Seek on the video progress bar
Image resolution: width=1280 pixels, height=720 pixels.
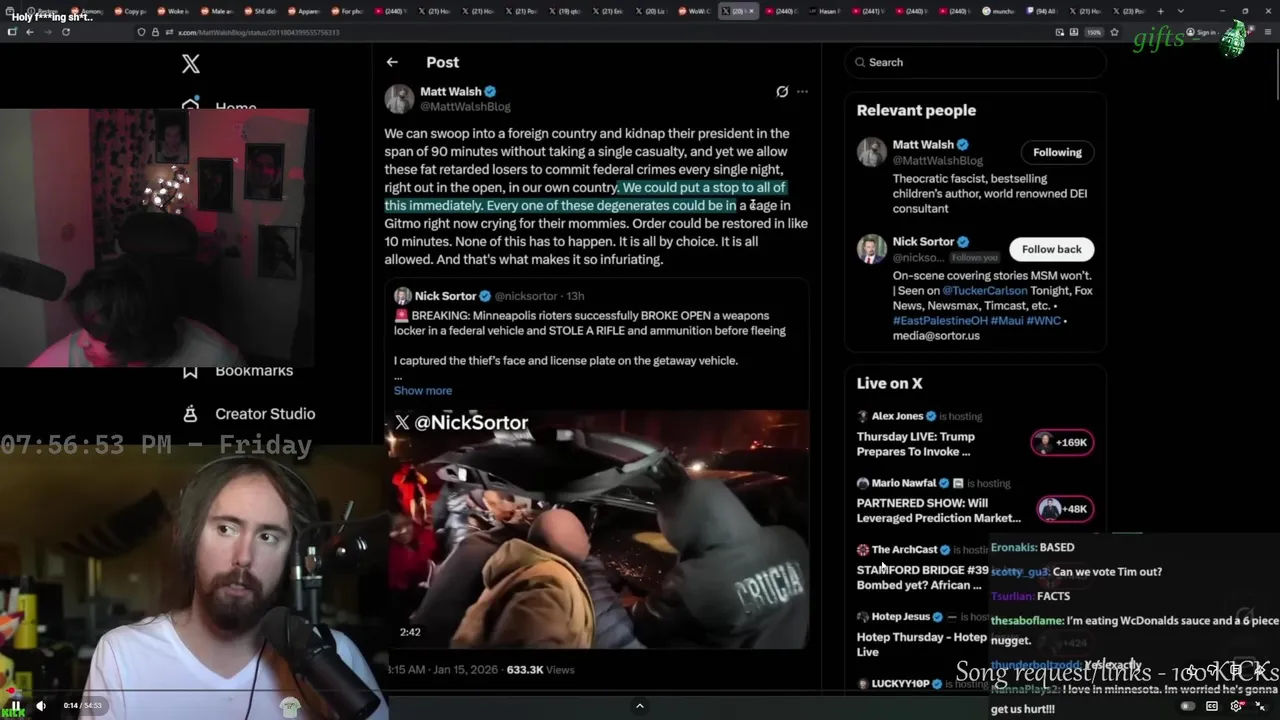[640, 690]
